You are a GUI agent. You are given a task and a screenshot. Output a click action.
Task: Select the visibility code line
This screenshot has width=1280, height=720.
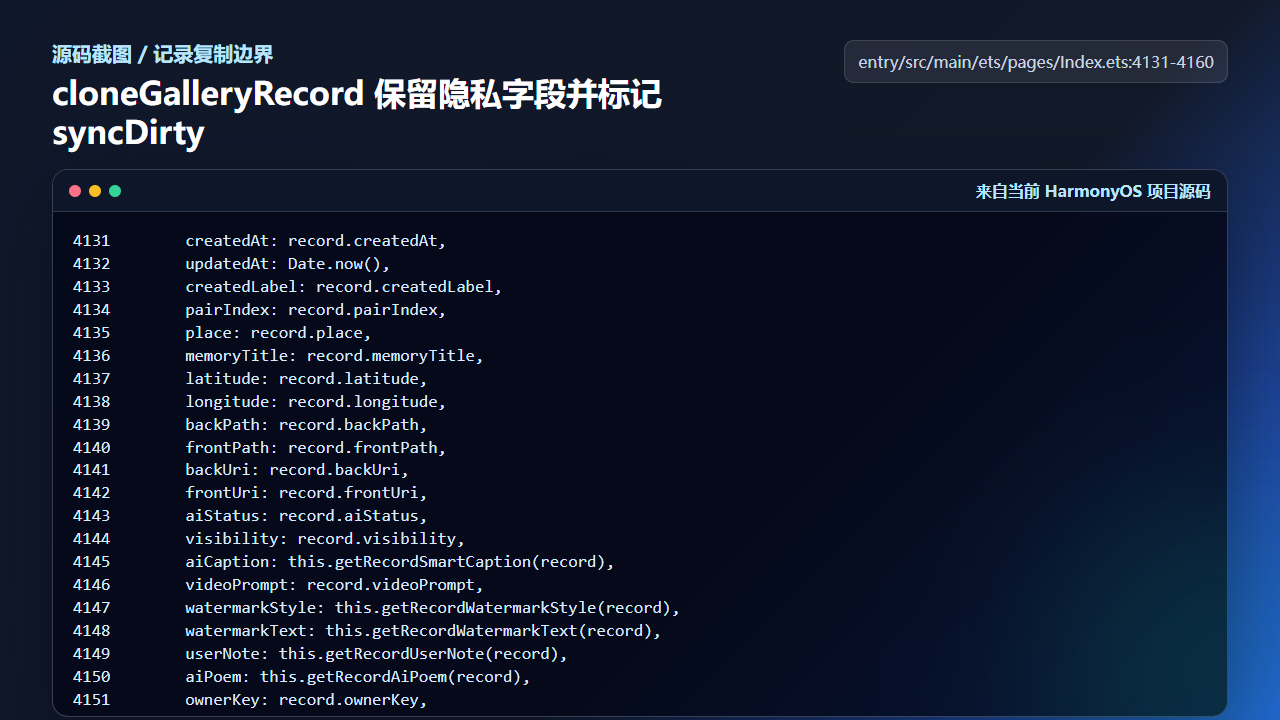tap(326, 539)
